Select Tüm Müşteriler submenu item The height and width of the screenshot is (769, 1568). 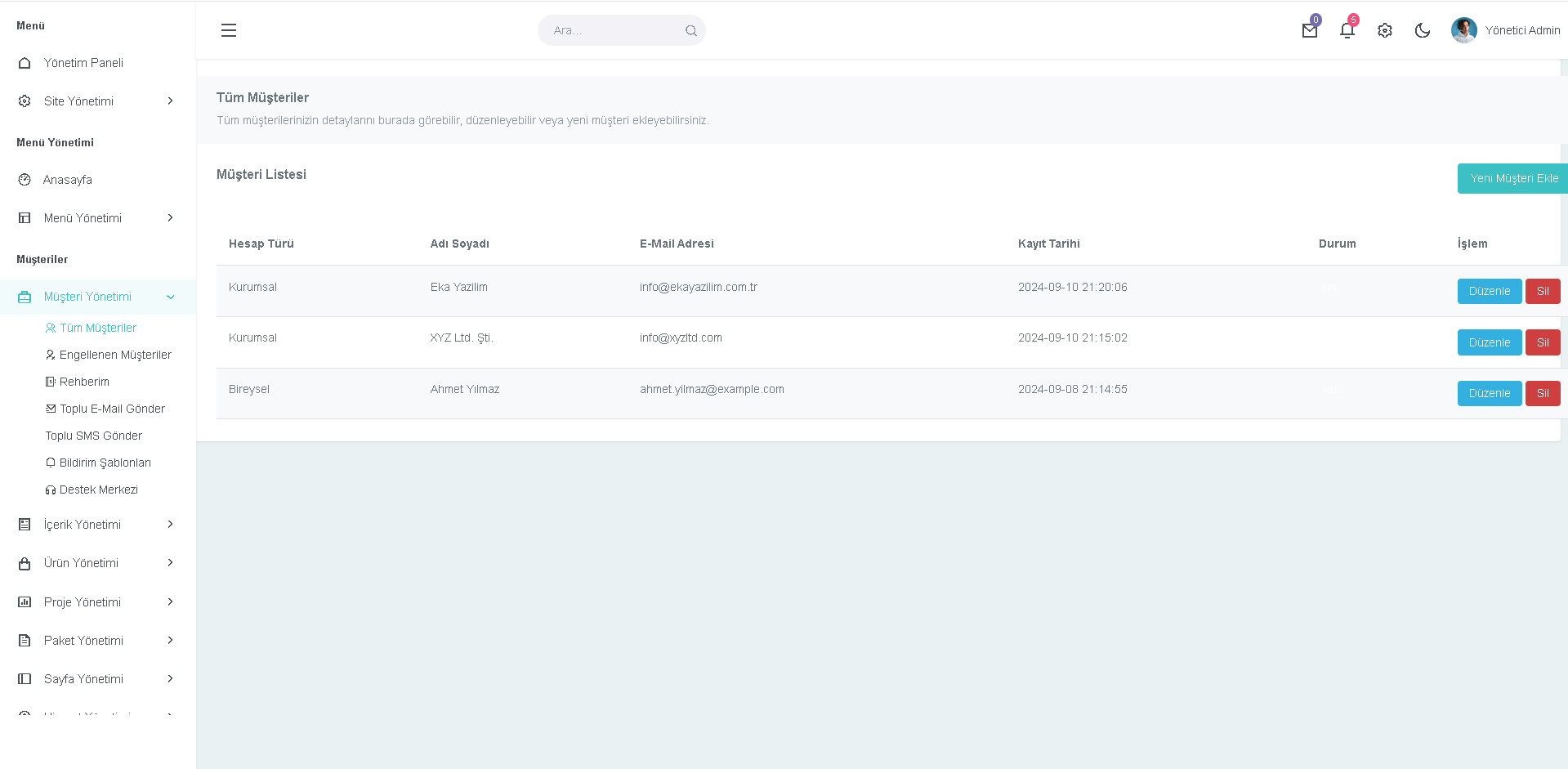pyautogui.click(x=98, y=328)
